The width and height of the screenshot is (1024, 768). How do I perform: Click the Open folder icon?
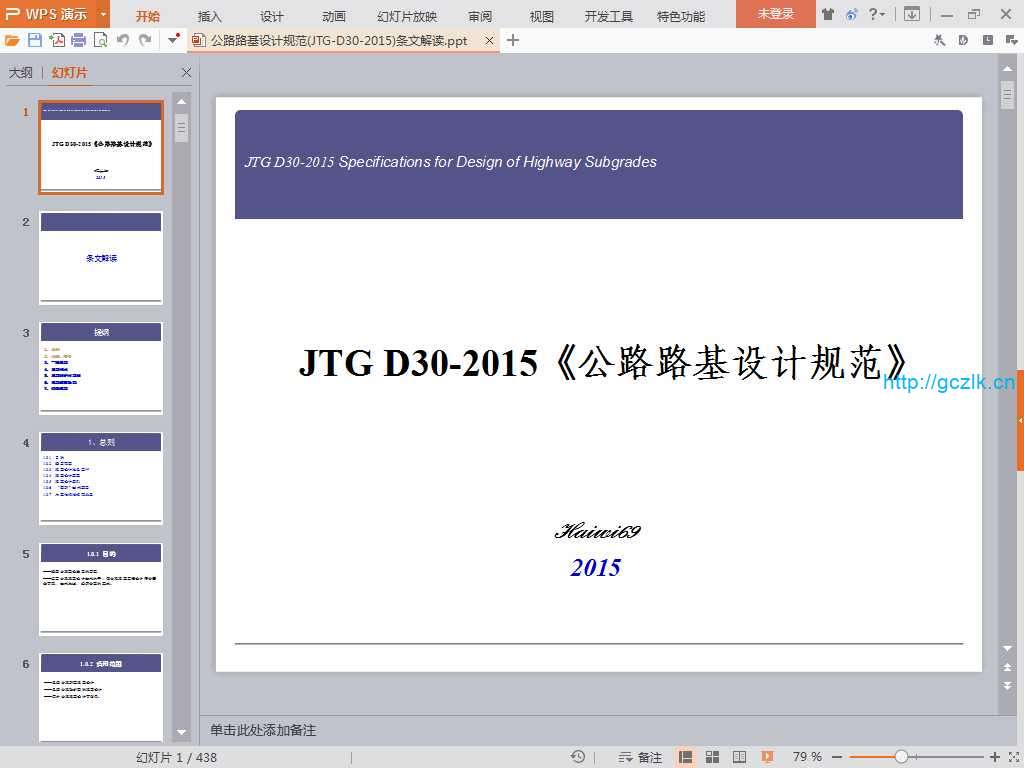tap(12, 40)
